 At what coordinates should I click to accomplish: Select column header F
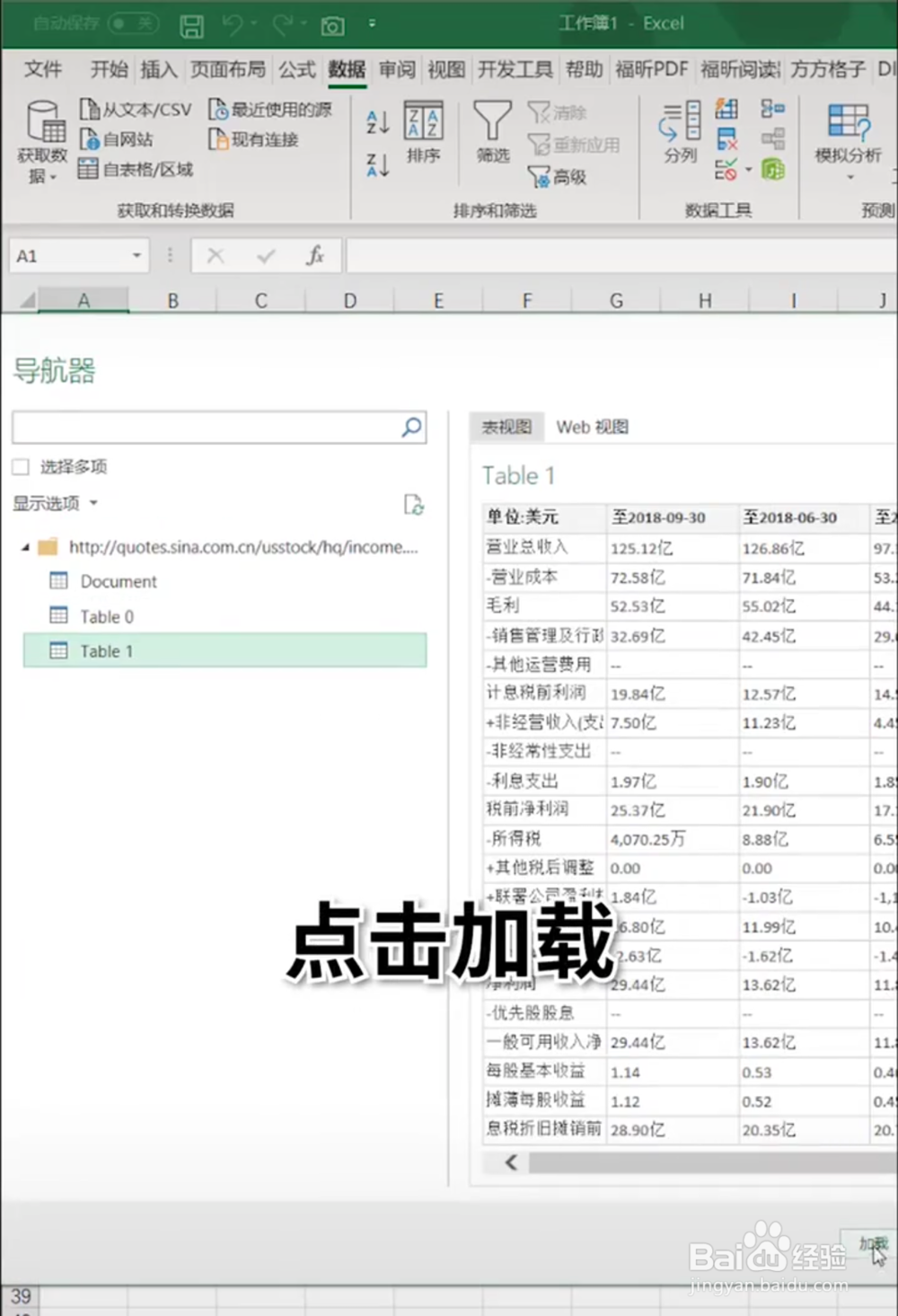click(526, 301)
